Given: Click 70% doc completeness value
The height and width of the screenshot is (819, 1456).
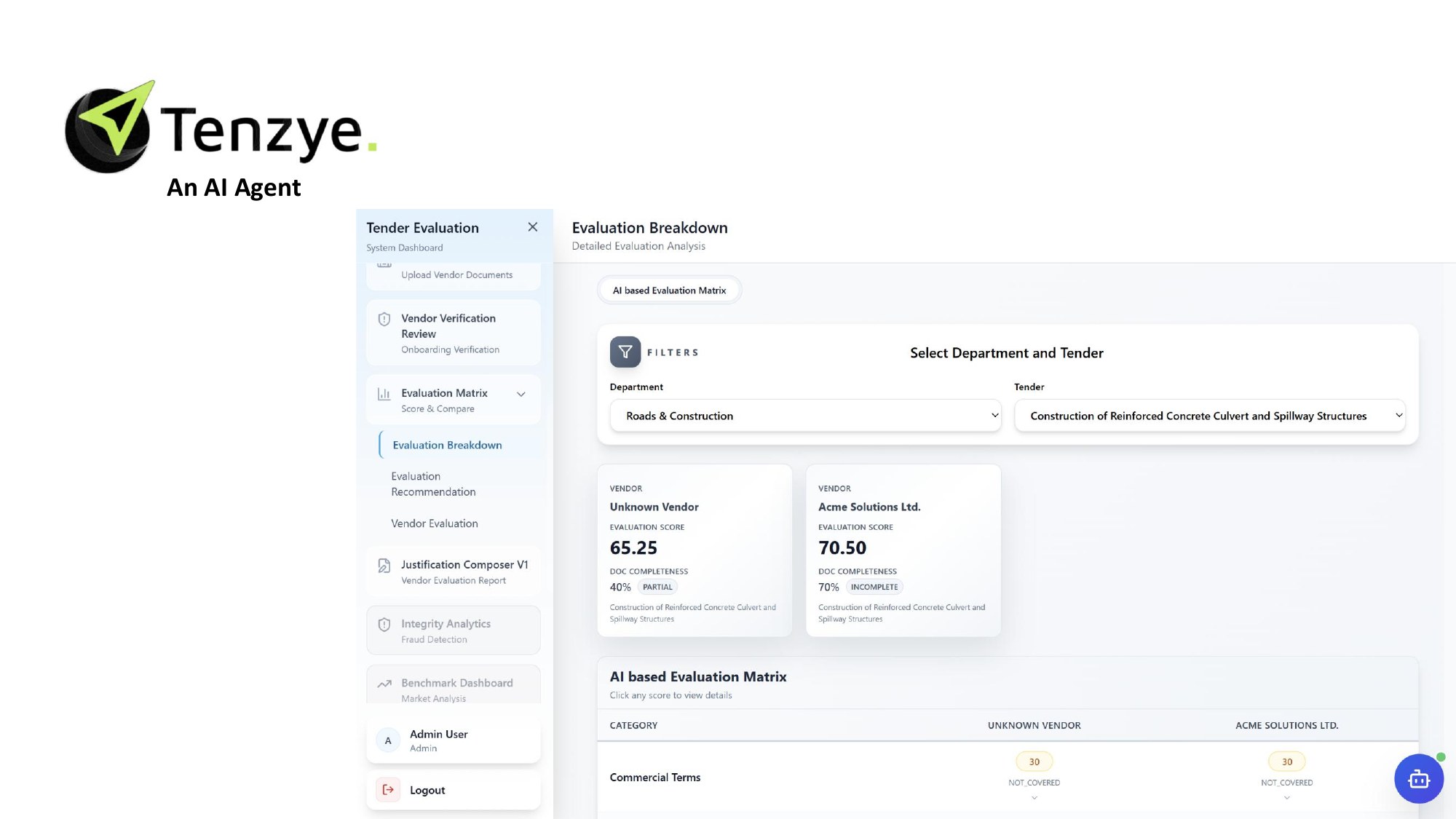Looking at the screenshot, I should coord(828,587).
